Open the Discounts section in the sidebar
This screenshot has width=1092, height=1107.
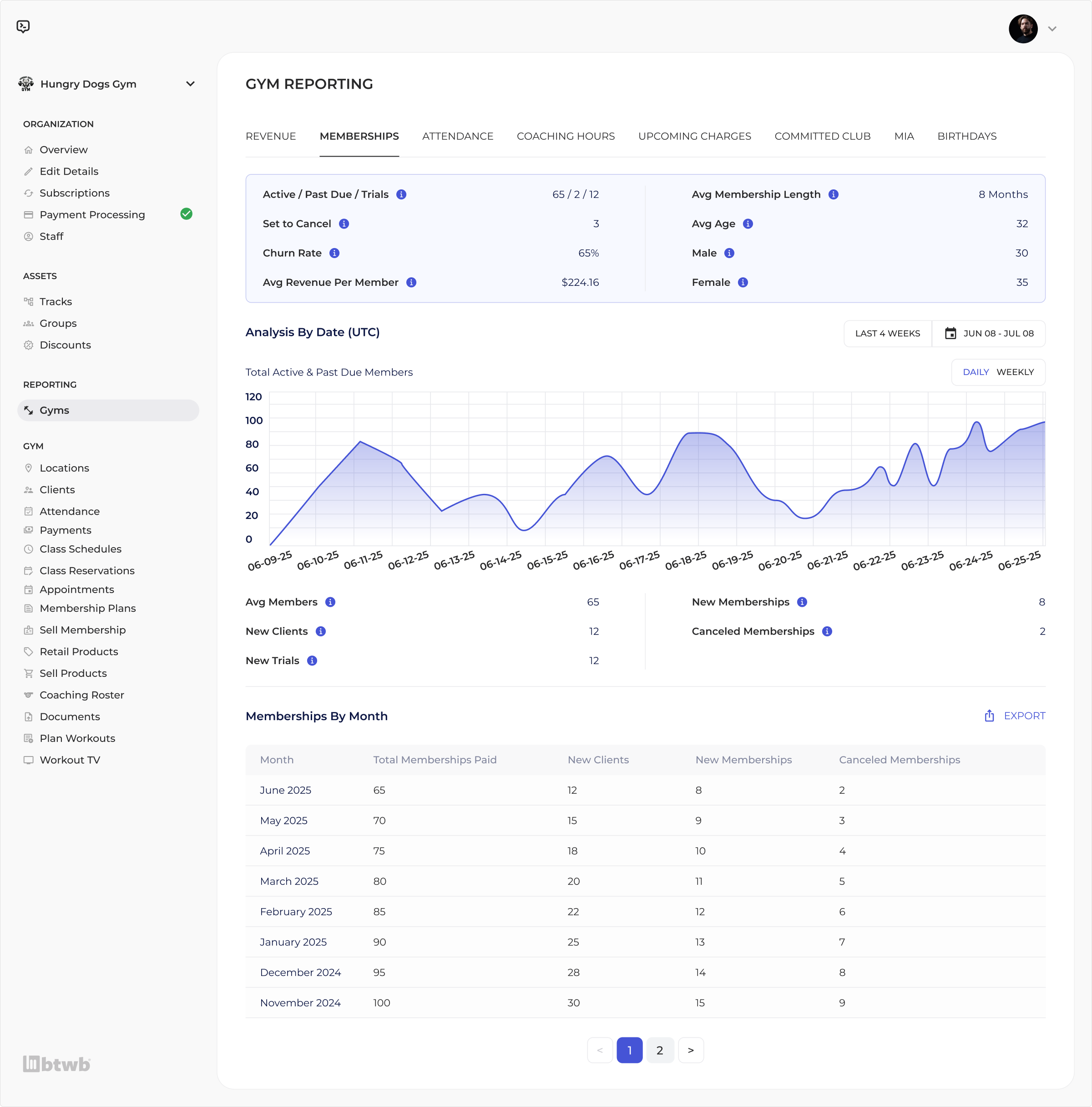[65, 345]
